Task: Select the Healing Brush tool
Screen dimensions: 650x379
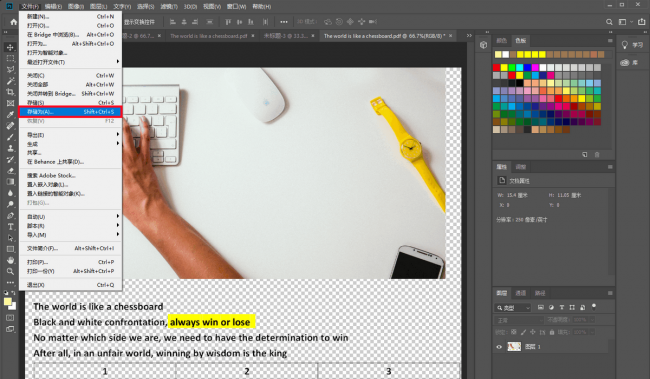Action: click(10, 126)
